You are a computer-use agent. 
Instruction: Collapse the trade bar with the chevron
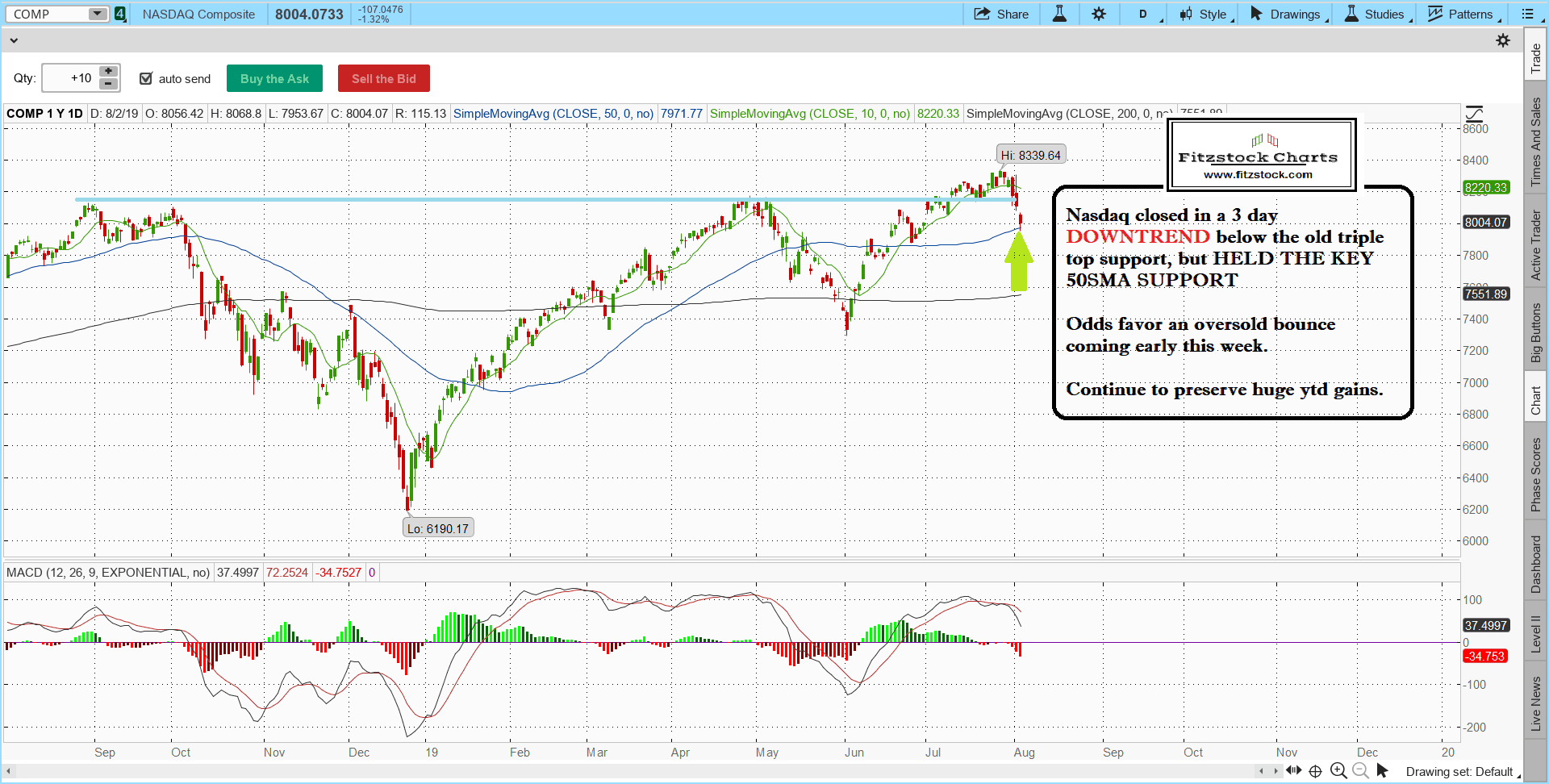point(14,40)
